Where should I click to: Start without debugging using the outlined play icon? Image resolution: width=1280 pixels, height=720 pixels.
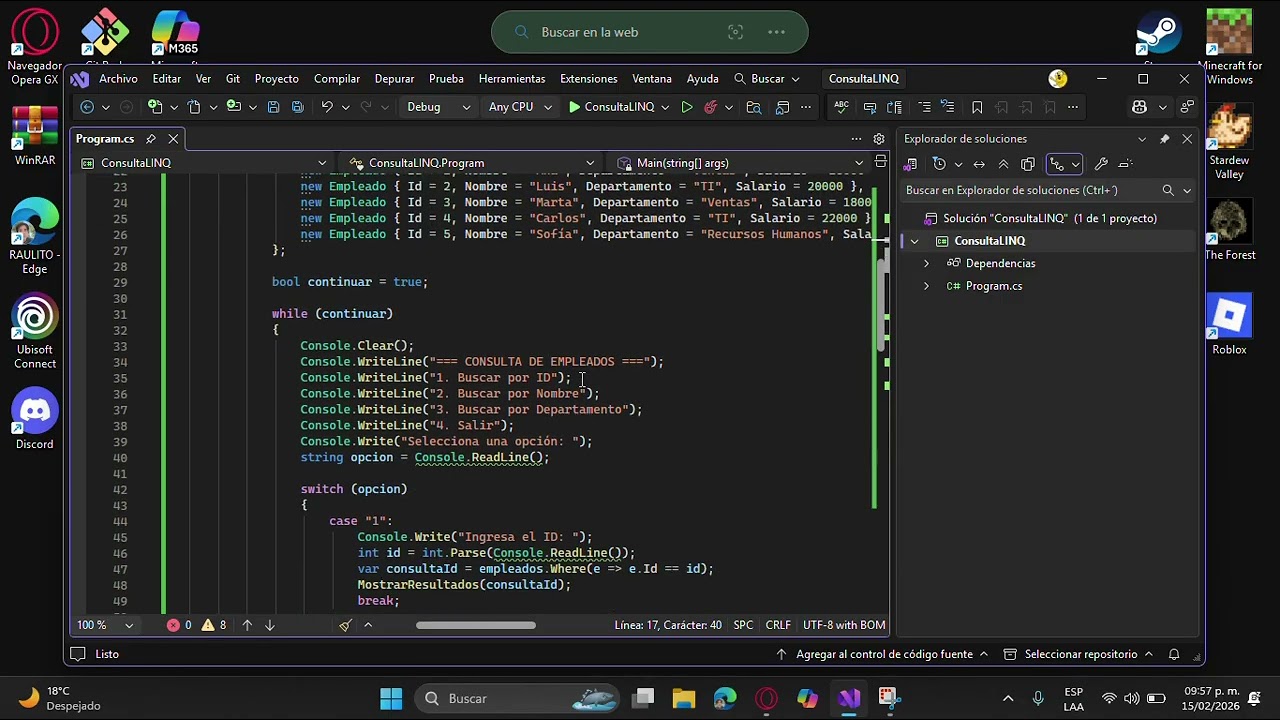pos(687,107)
